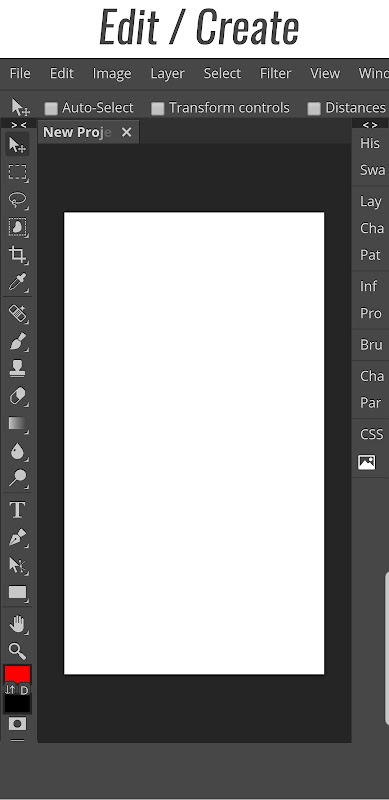Pick the Crop tool

18,254
